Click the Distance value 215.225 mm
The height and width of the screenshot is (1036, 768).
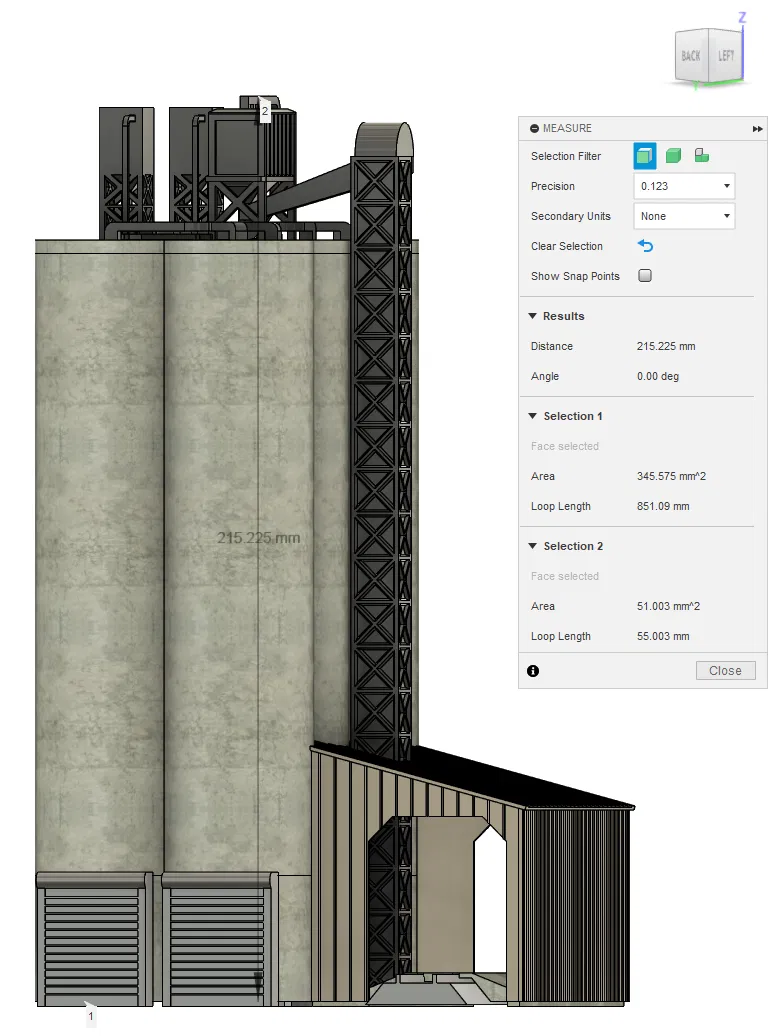[x=666, y=346]
